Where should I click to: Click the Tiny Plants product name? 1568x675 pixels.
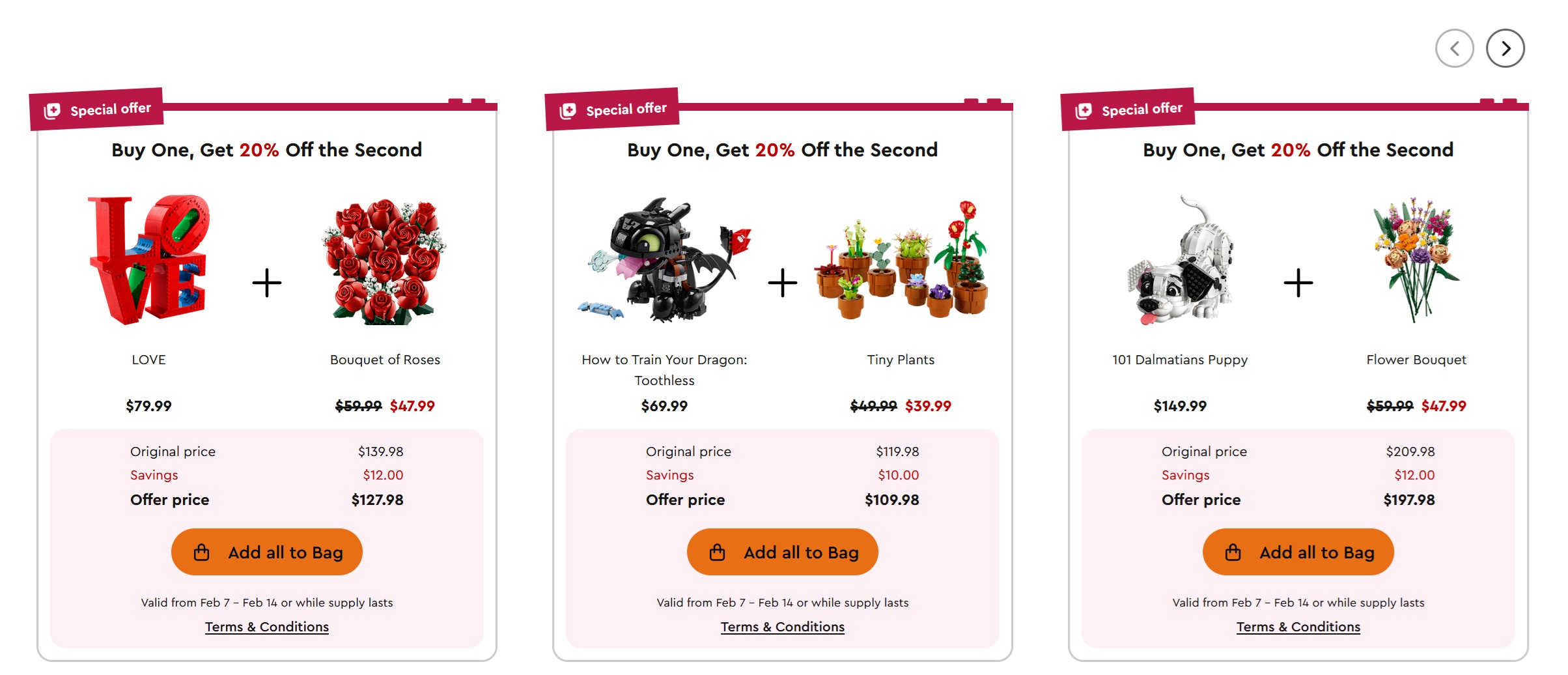click(901, 360)
